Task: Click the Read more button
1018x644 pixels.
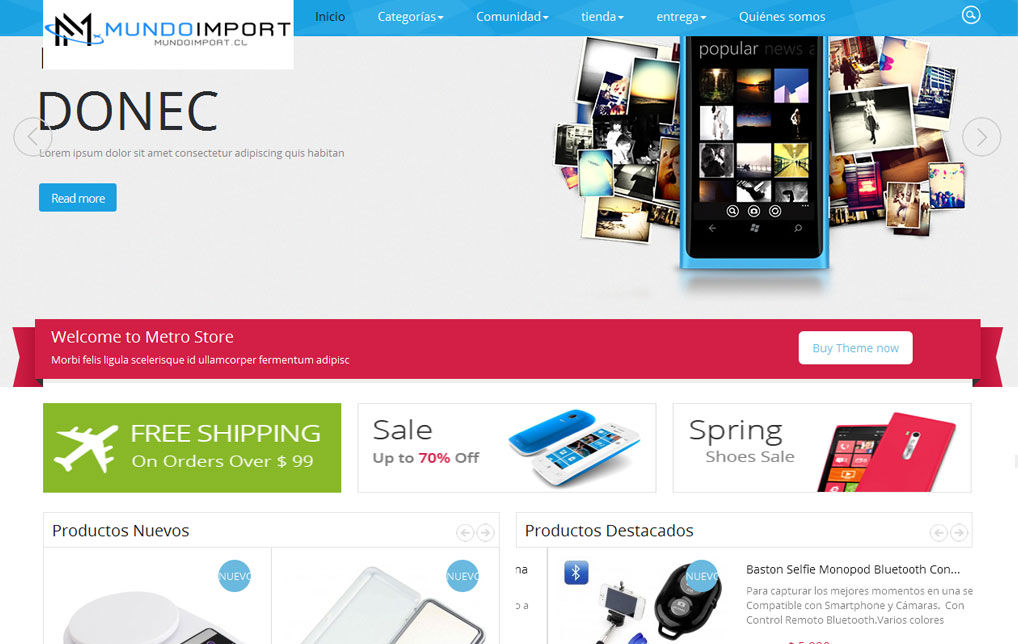Action: pyautogui.click(x=78, y=197)
